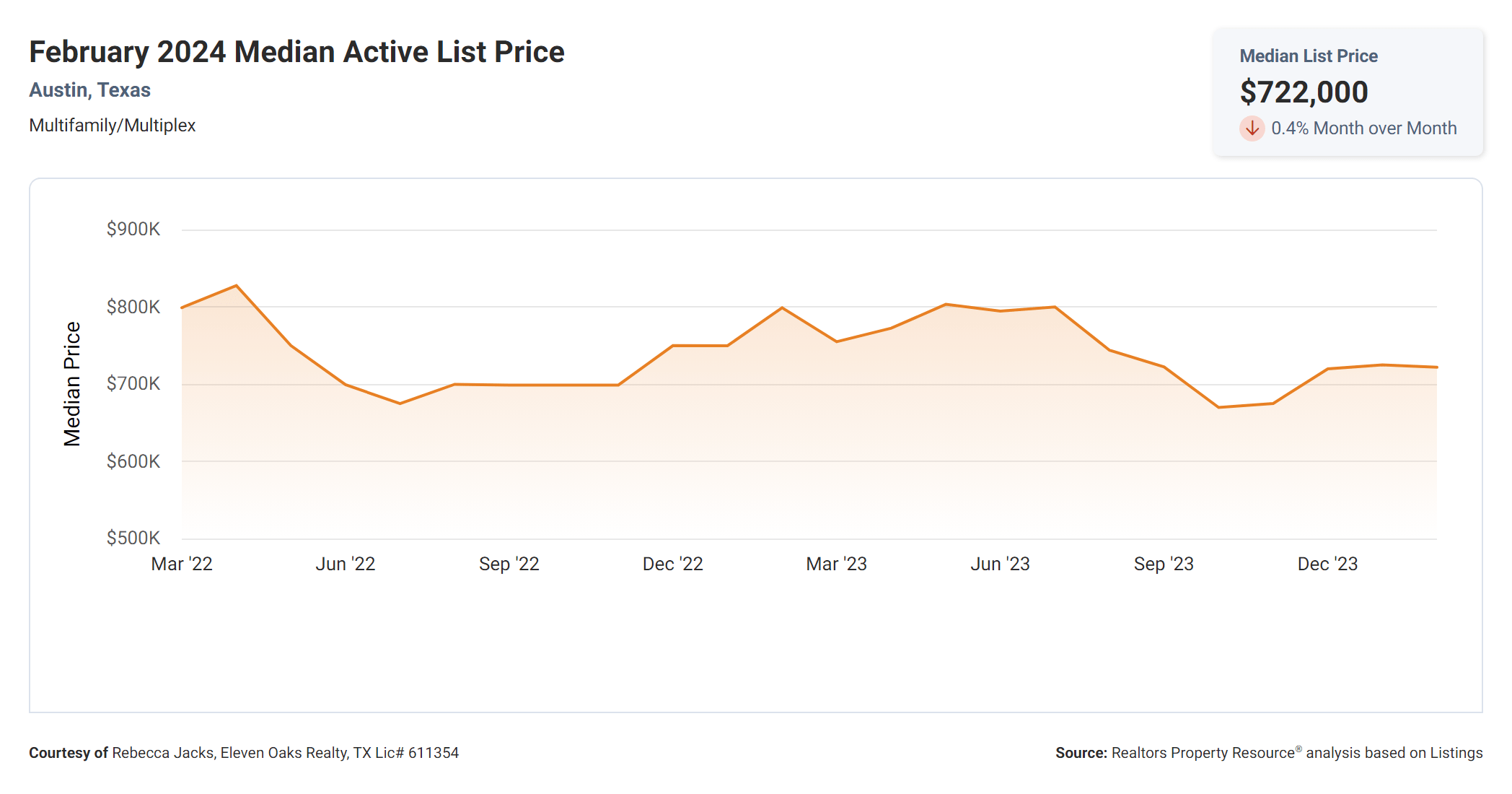Click the $900K y-axis label

click(133, 230)
